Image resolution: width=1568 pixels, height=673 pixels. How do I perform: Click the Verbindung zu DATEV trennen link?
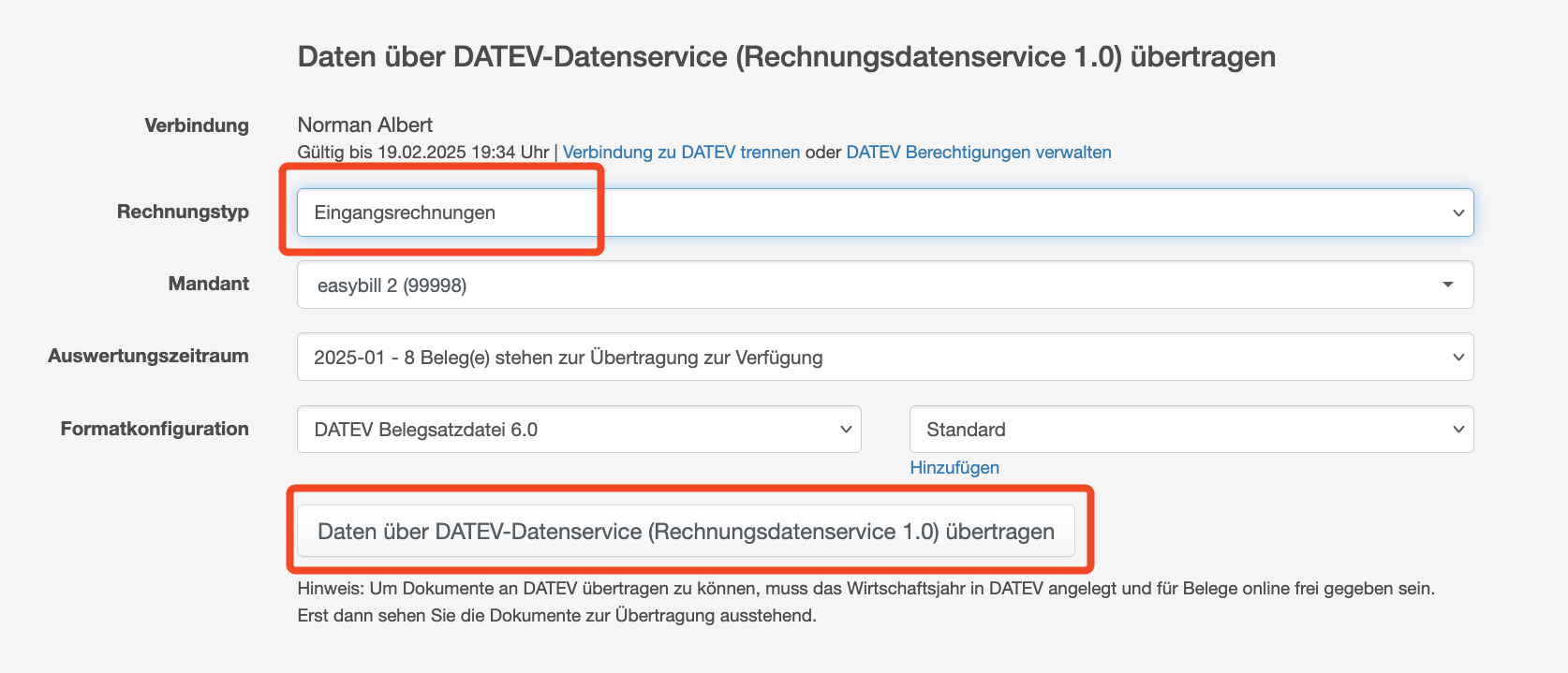681,153
